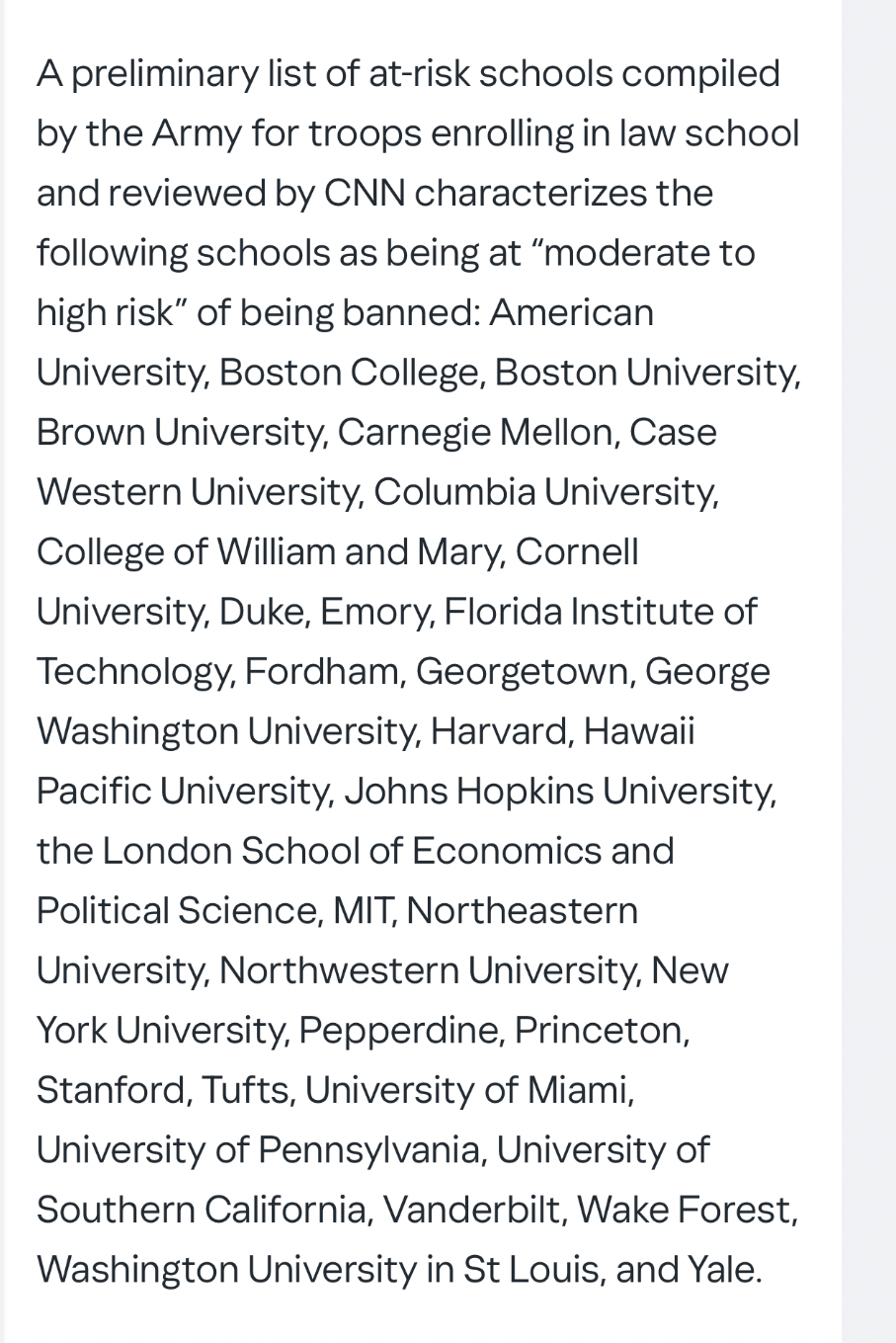Viewport: 896px width, 1343px height.
Task: Click the "Johns Hopkins University" text
Action: pos(558,791)
